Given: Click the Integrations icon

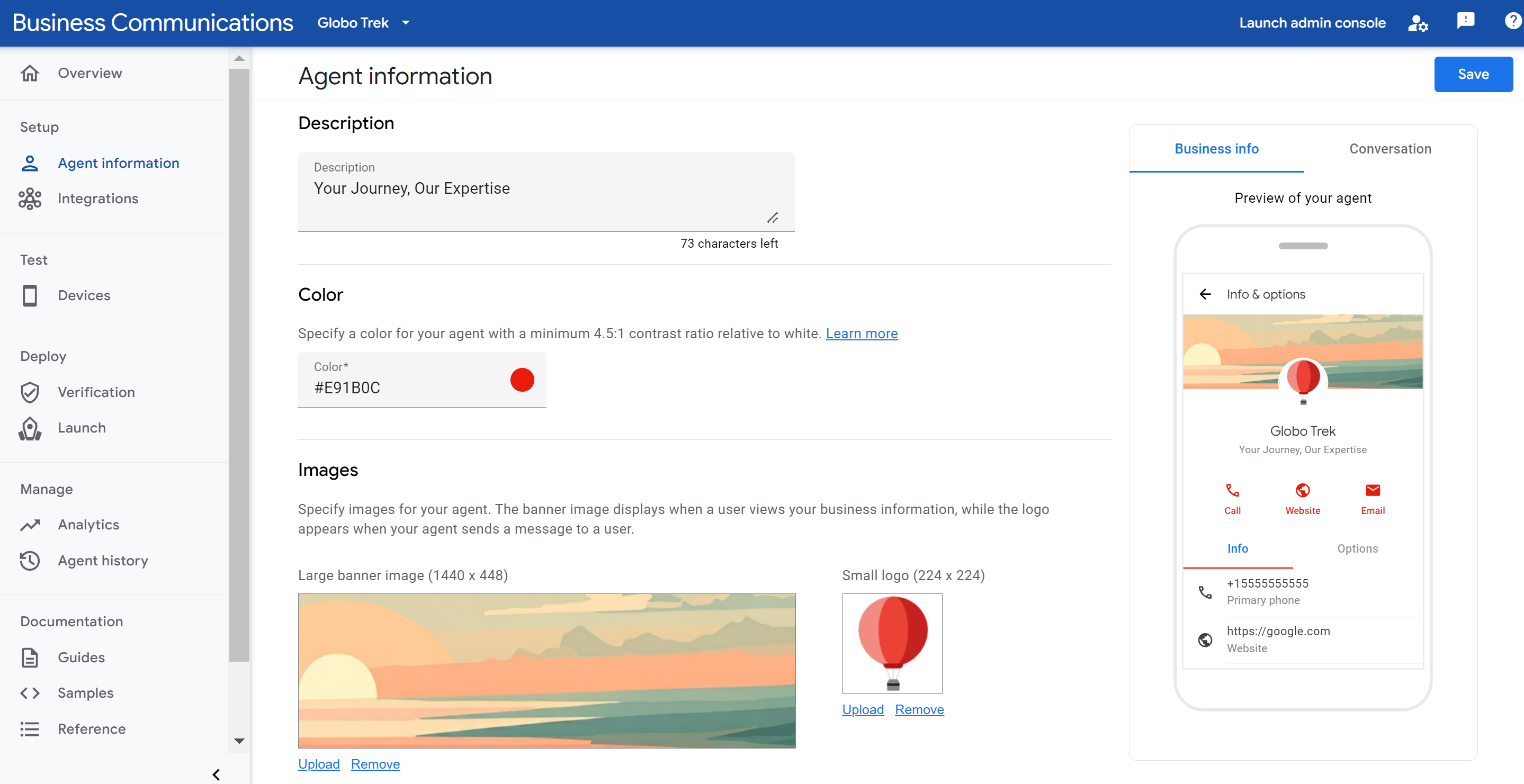Looking at the screenshot, I should point(30,197).
